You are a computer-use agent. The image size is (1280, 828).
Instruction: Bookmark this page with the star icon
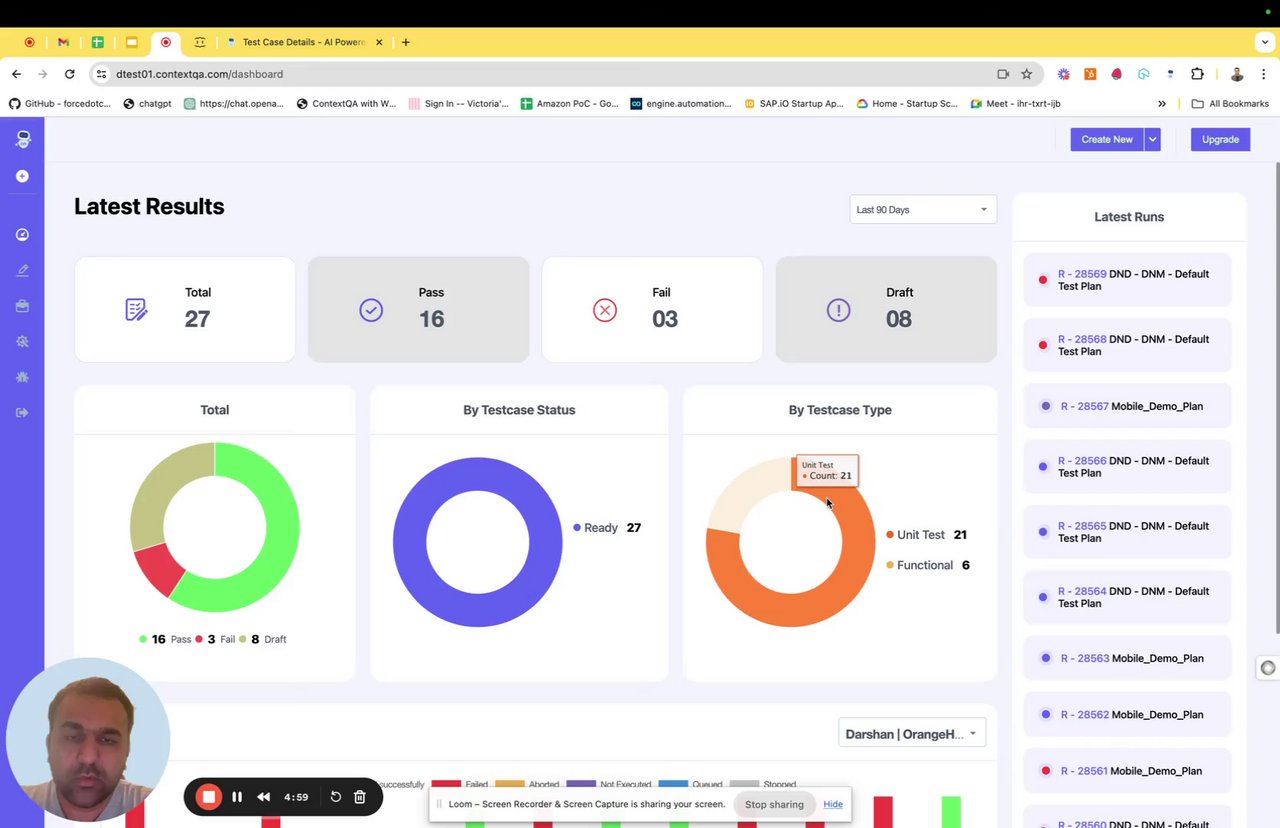click(1026, 74)
